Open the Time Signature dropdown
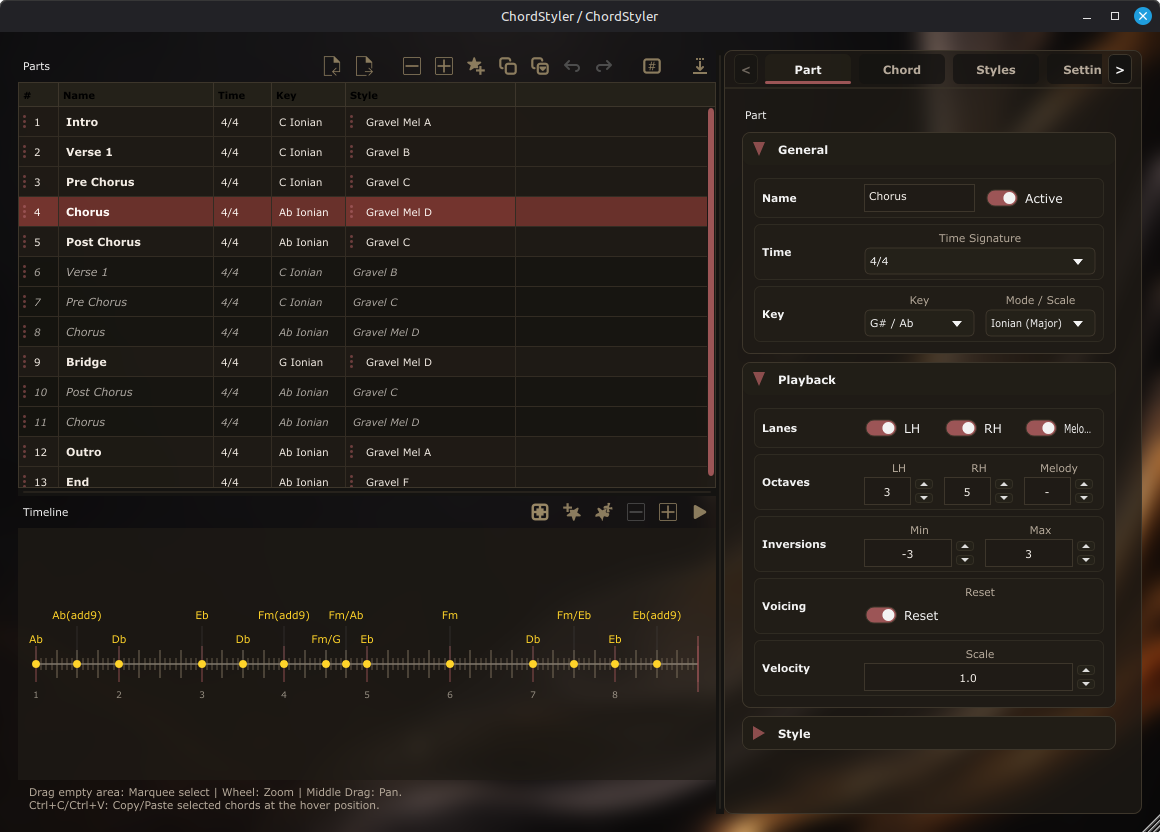Screen dimensions: 1160x832 [x=979, y=261]
